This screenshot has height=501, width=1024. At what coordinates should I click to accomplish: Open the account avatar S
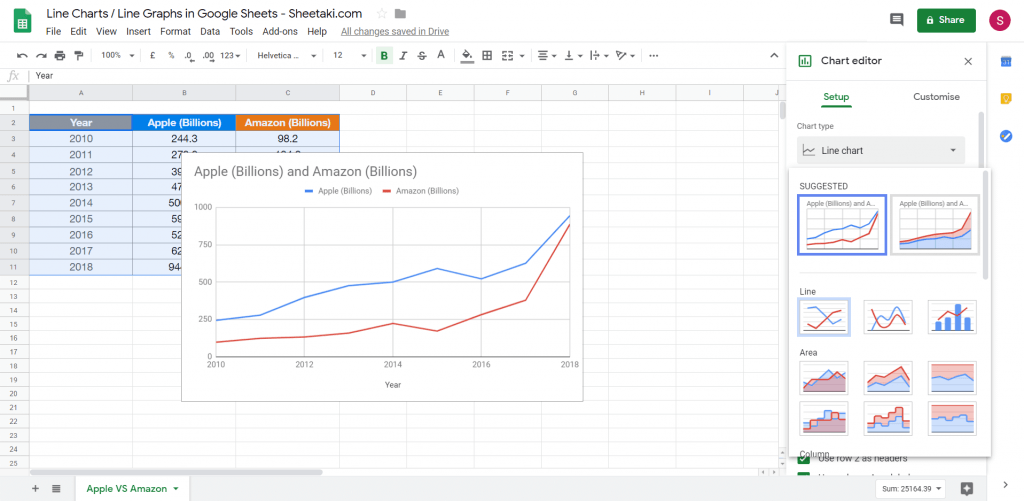pyautogui.click(x=1000, y=20)
